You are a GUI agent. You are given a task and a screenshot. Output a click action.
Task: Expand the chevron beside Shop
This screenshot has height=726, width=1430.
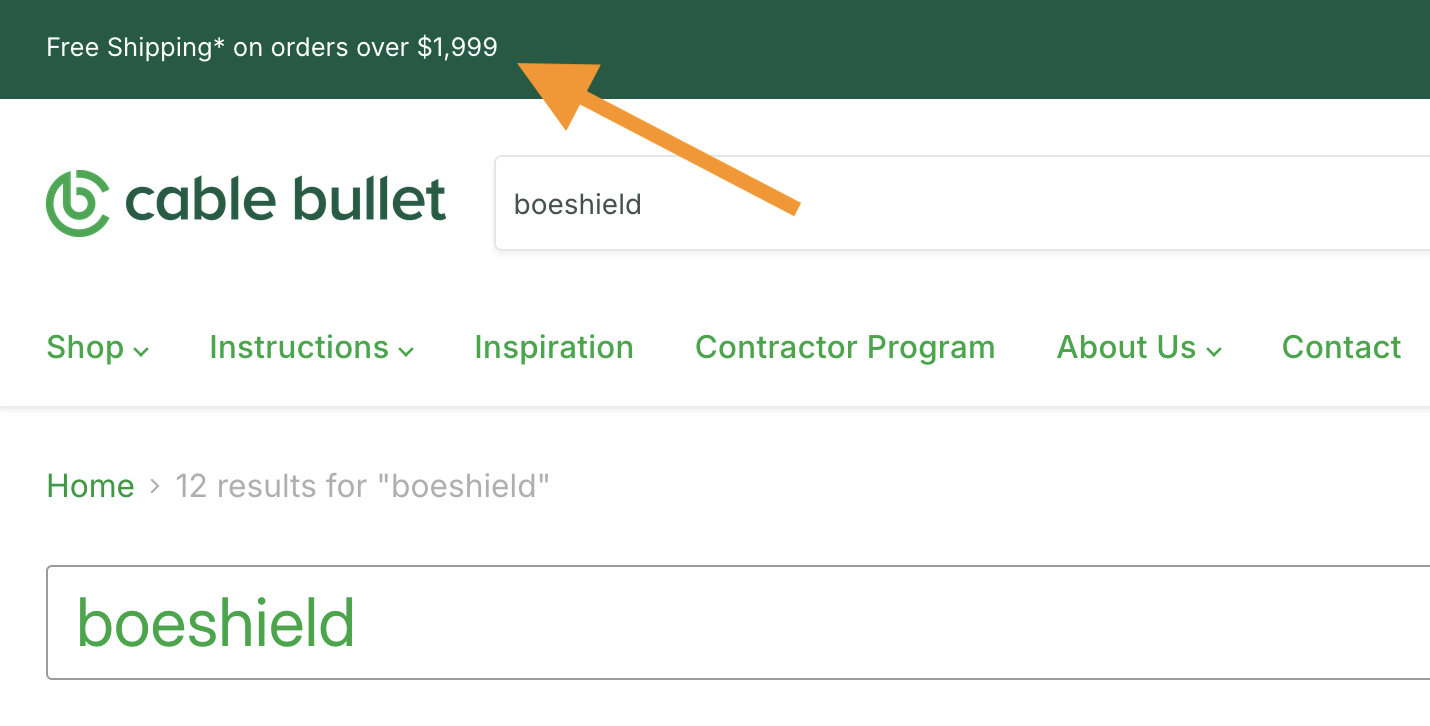pos(142,351)
